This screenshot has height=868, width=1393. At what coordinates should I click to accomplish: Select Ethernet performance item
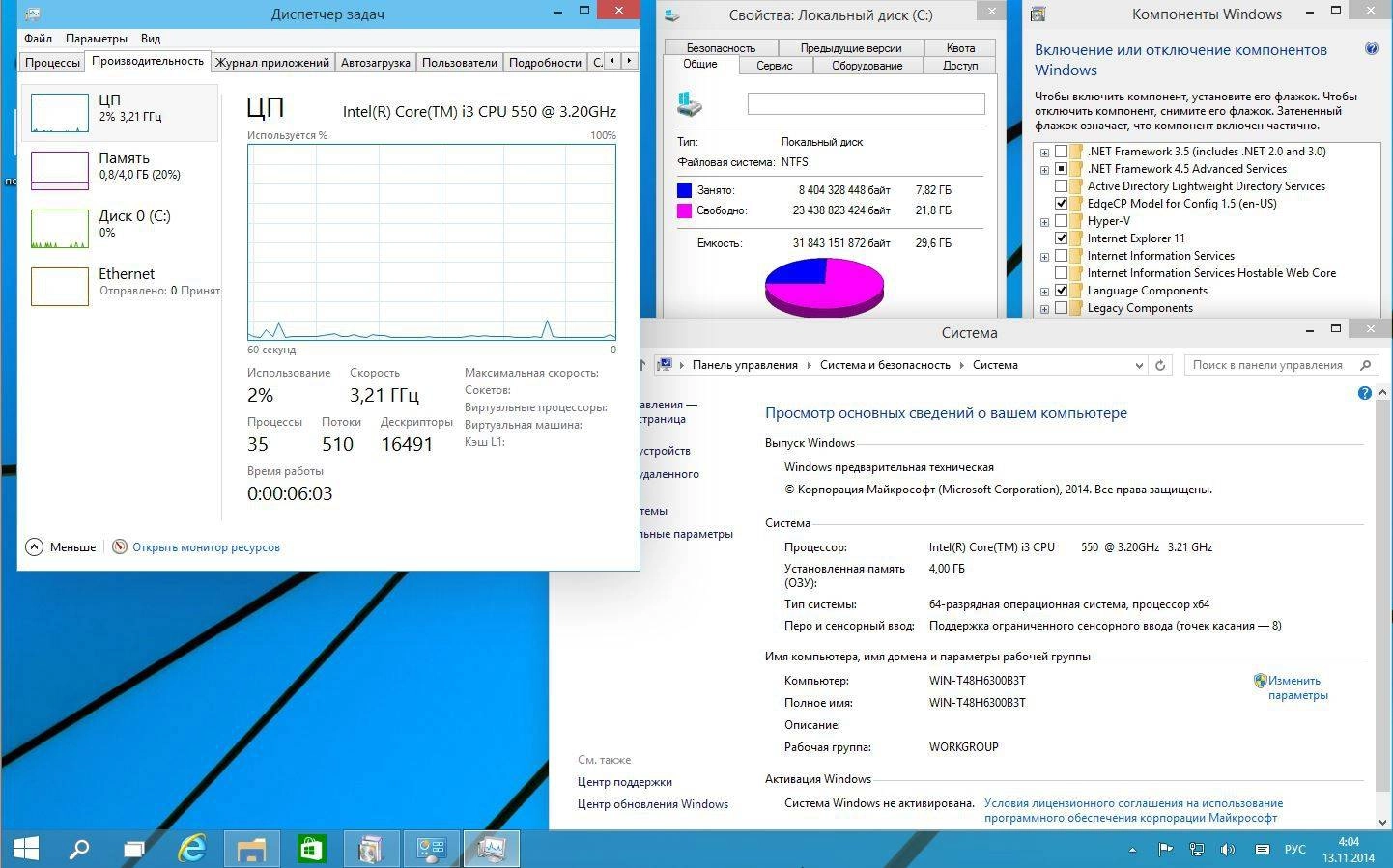pos(120,286)
